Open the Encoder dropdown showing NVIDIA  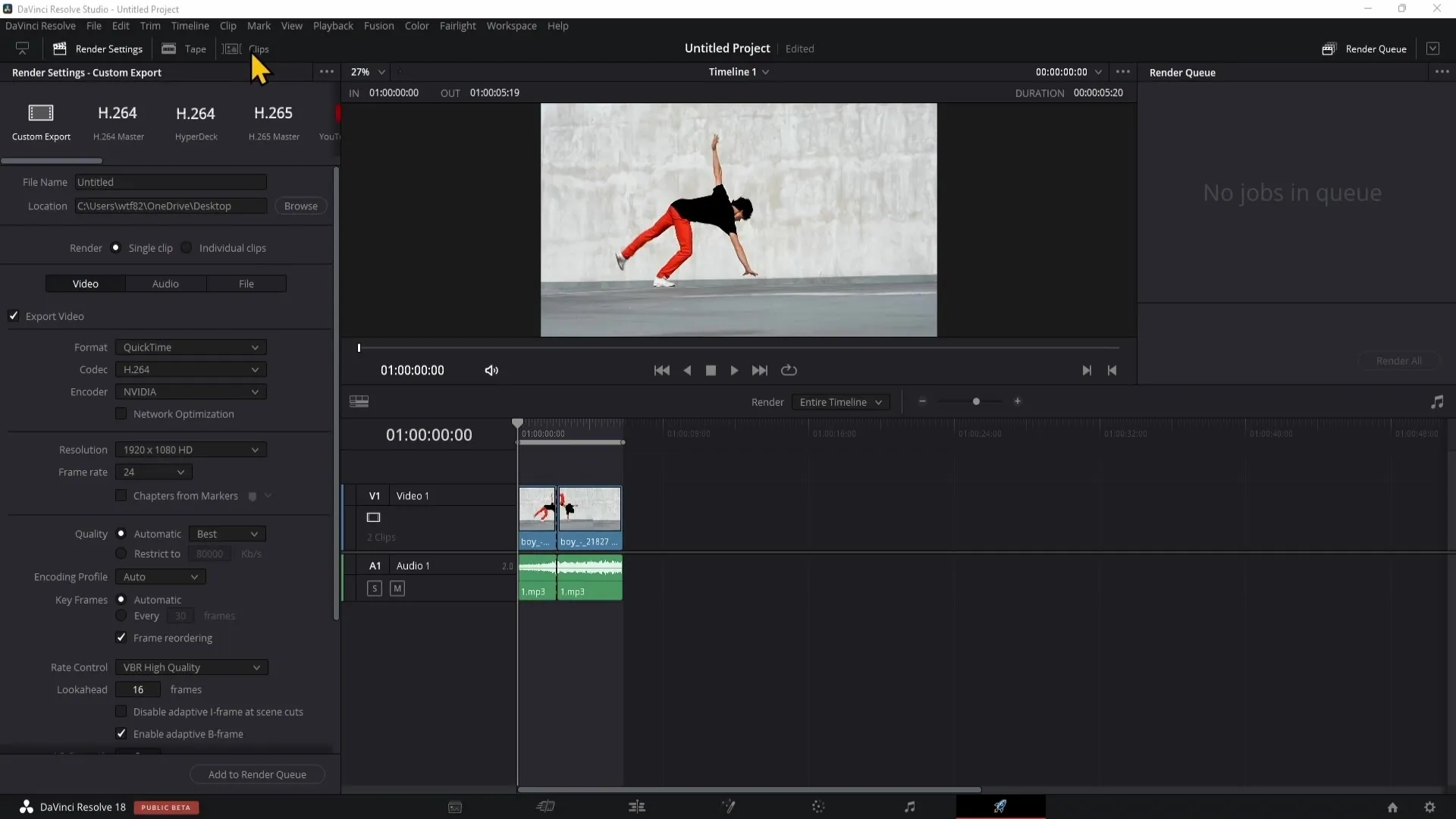pos(191,392)
